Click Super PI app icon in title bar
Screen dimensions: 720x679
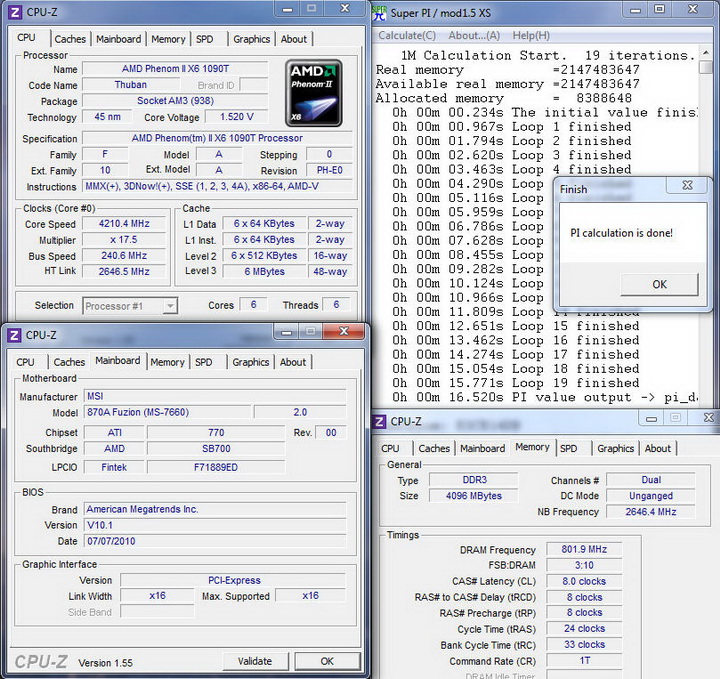[x=379, y=13]
